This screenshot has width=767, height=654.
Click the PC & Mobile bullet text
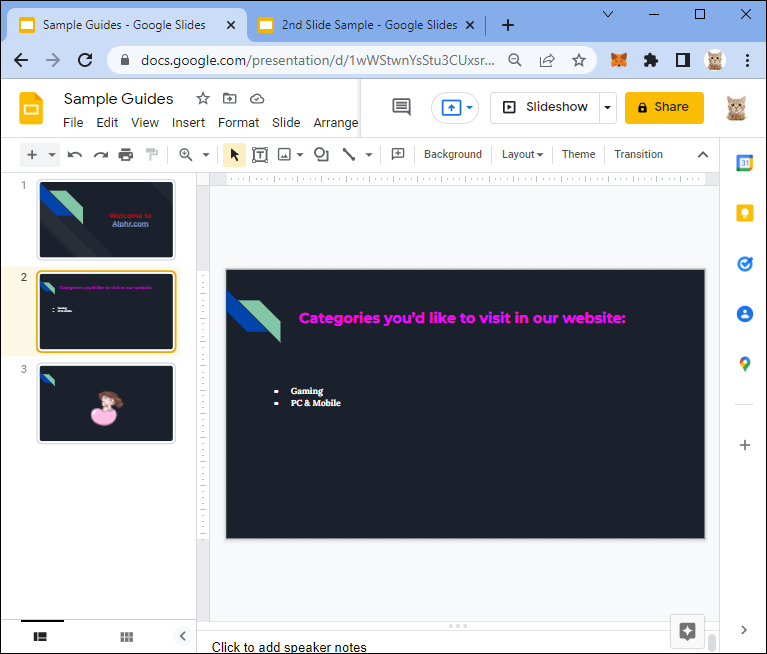(316, 403)
